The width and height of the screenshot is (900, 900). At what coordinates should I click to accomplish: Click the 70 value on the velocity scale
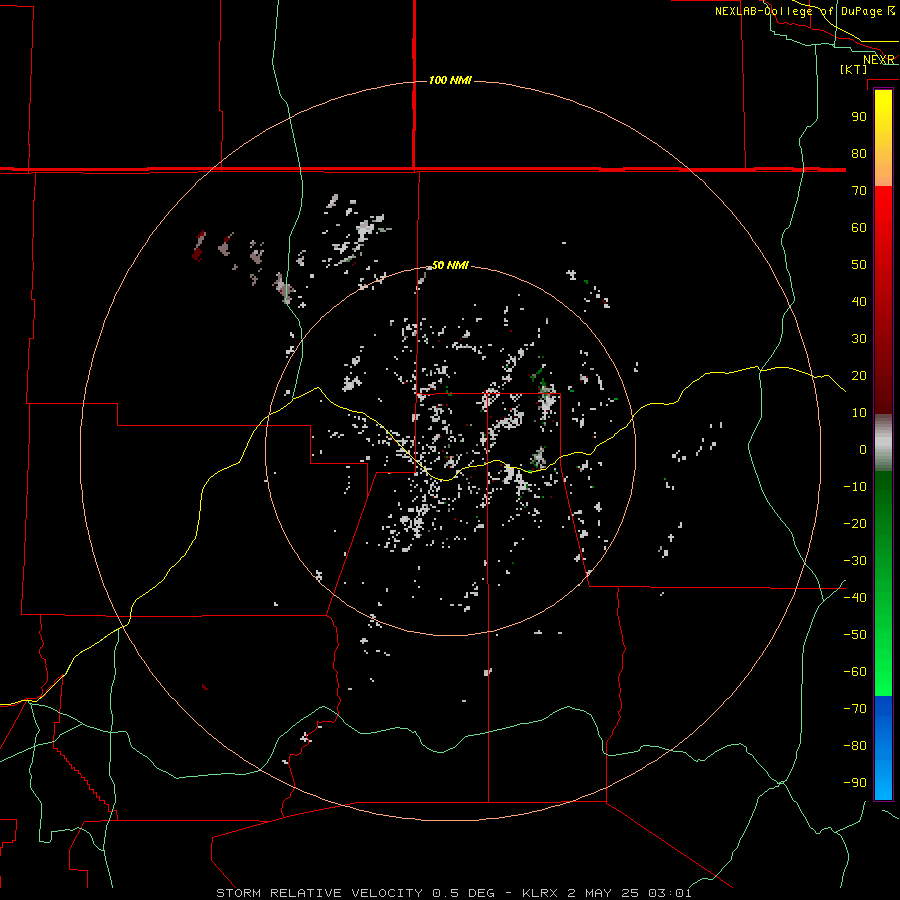click(x=859, y=191)
